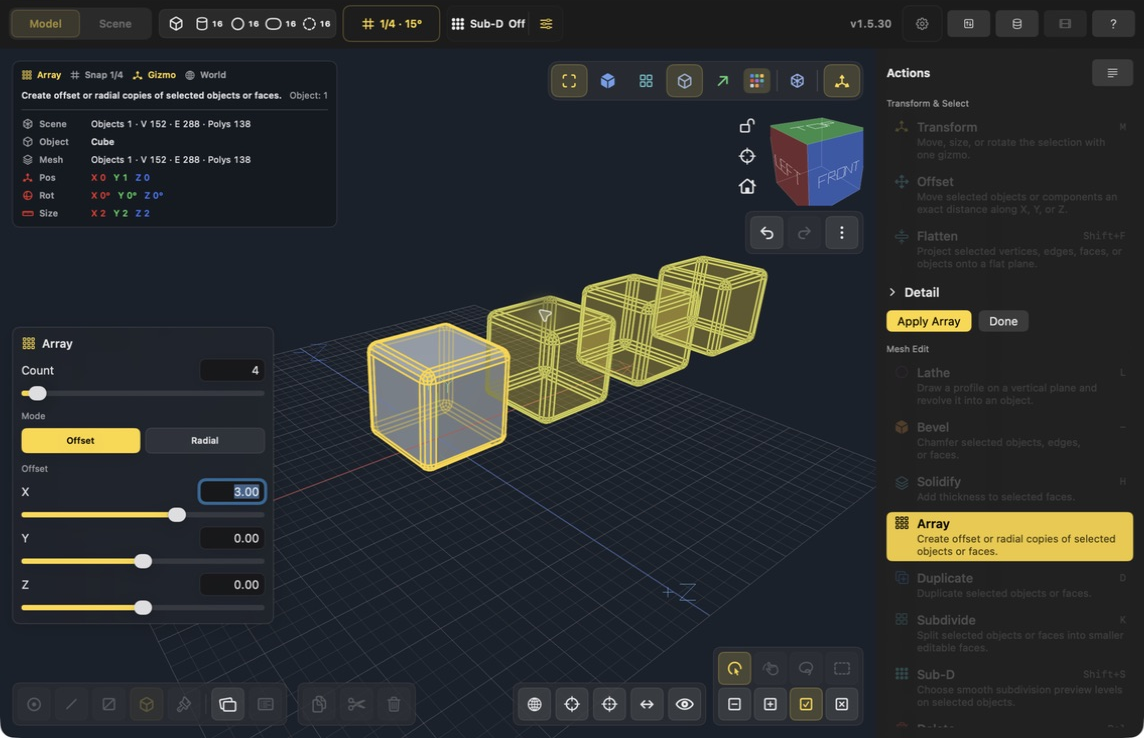The height and width of the screenshot is (738, 1144).
Task: Click the four-squares grid icon in the viewport toolbar
Action: tap(646, 81)
